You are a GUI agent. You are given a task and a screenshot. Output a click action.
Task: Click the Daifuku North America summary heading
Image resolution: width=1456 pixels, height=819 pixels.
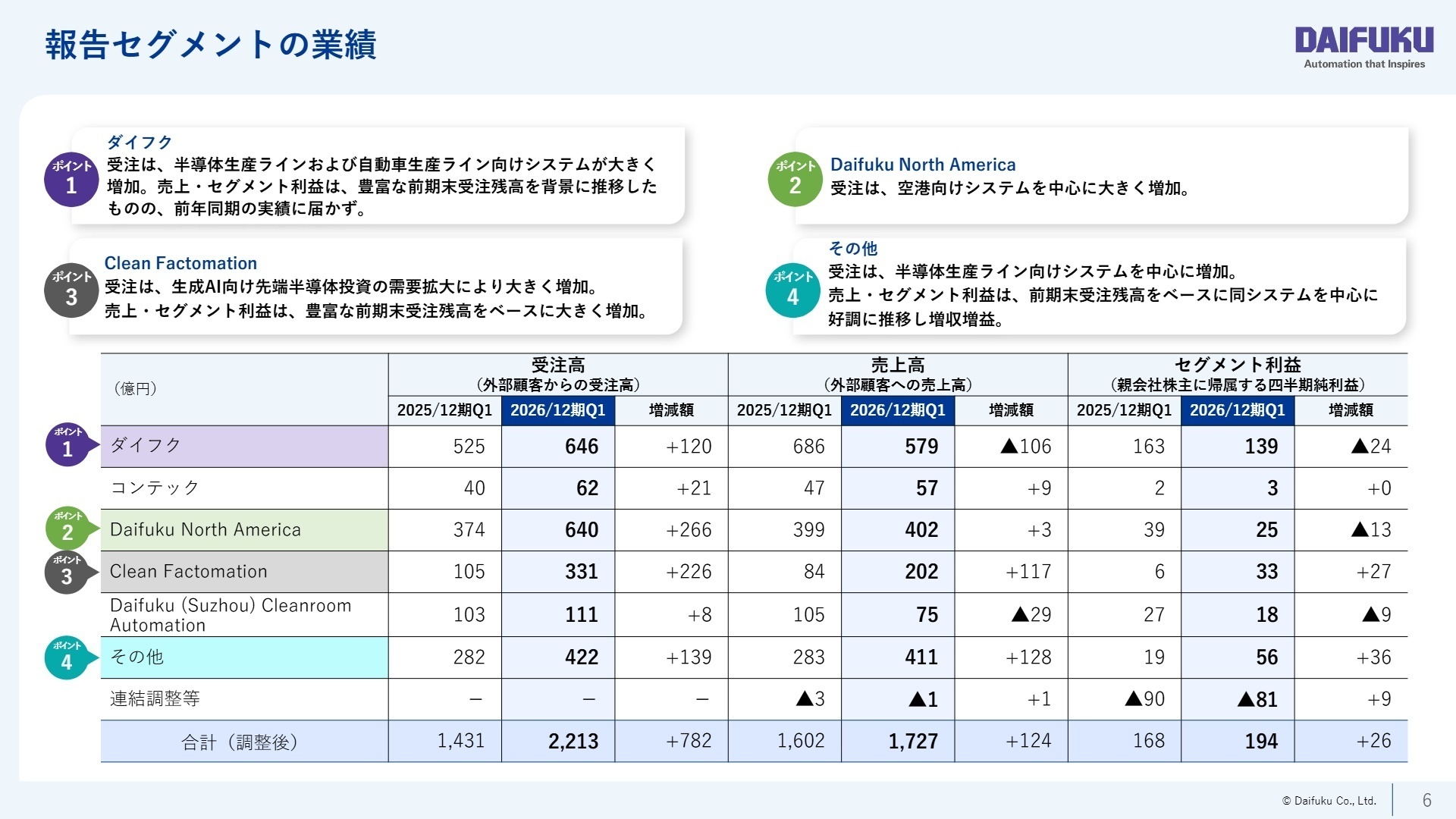pyautogui.click(x=923, y=165)
